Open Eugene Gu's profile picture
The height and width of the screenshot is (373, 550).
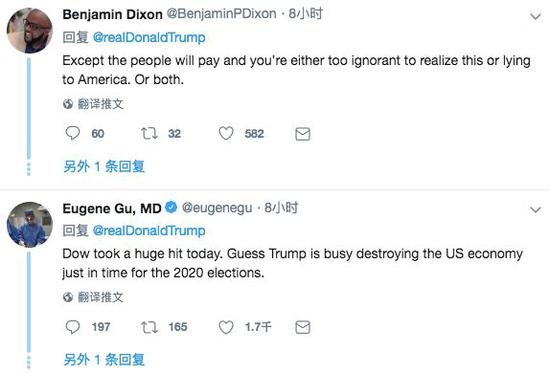click(x=30, y=225)
